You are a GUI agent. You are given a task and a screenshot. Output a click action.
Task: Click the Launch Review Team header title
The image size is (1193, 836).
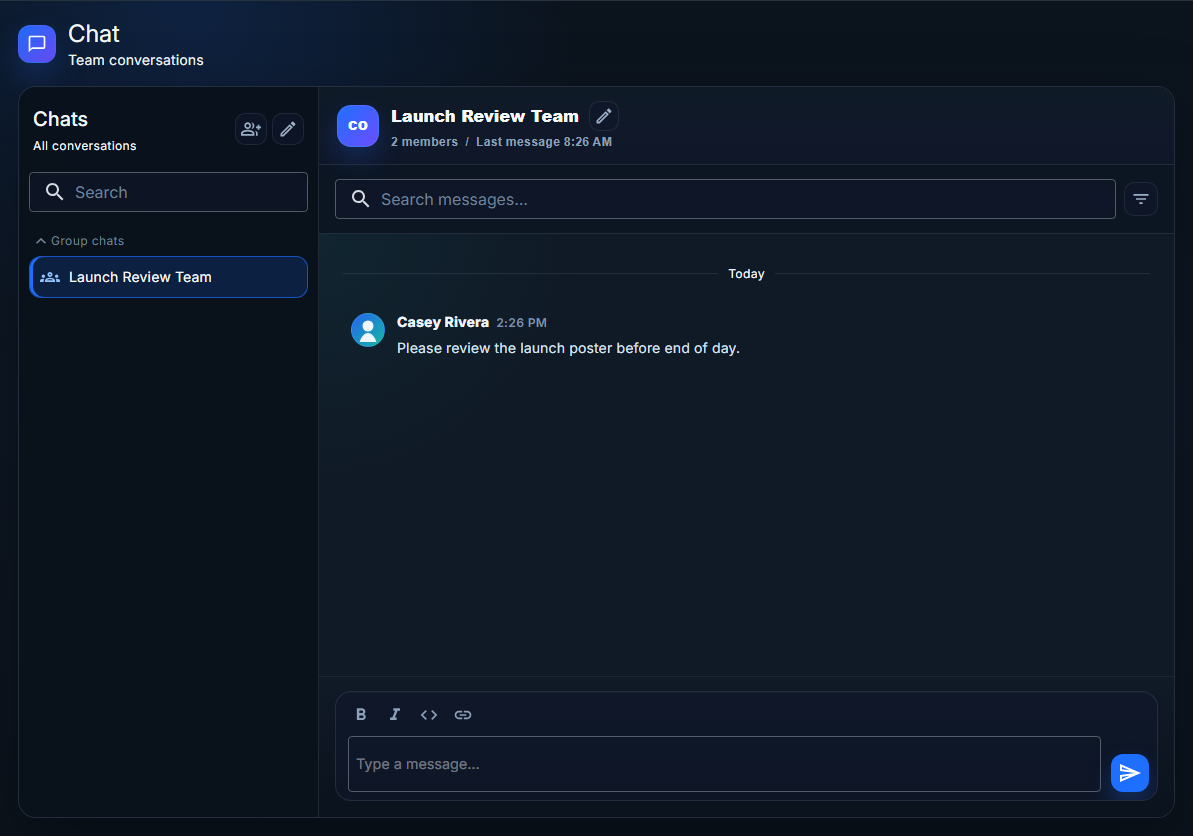coord(485,116)
